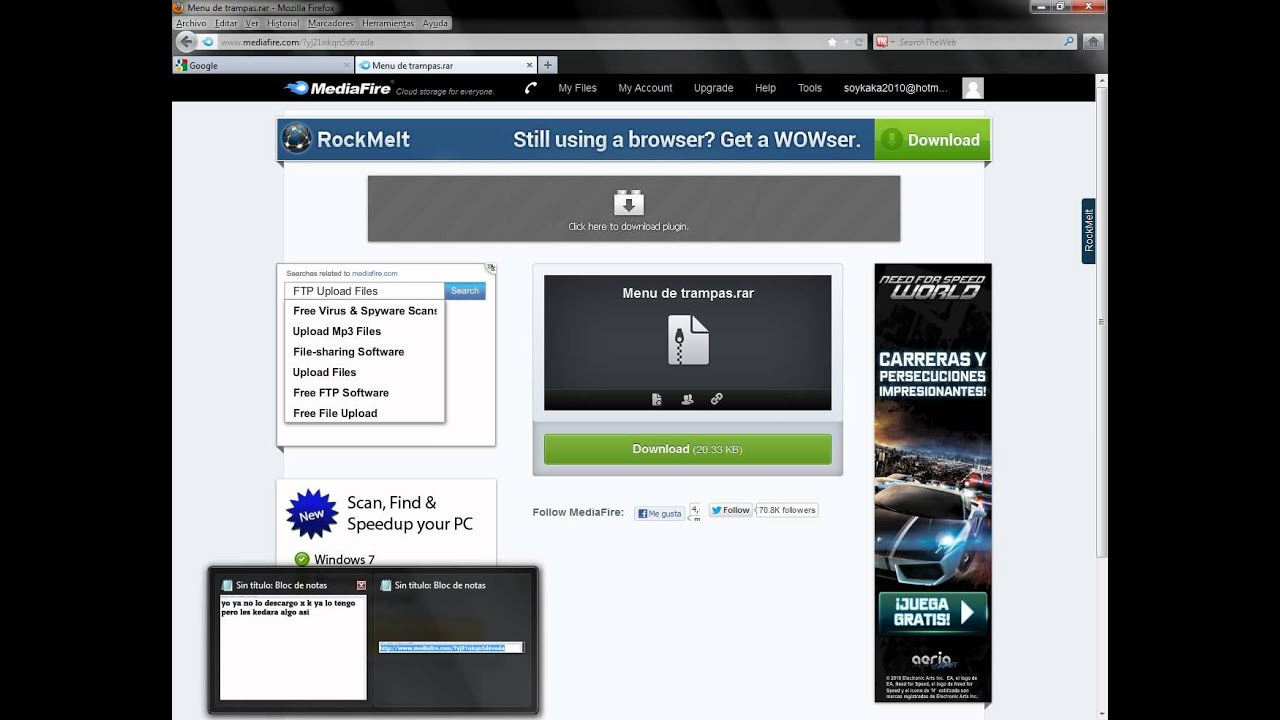Open the Tools menu in header

(x=810, y=88)
